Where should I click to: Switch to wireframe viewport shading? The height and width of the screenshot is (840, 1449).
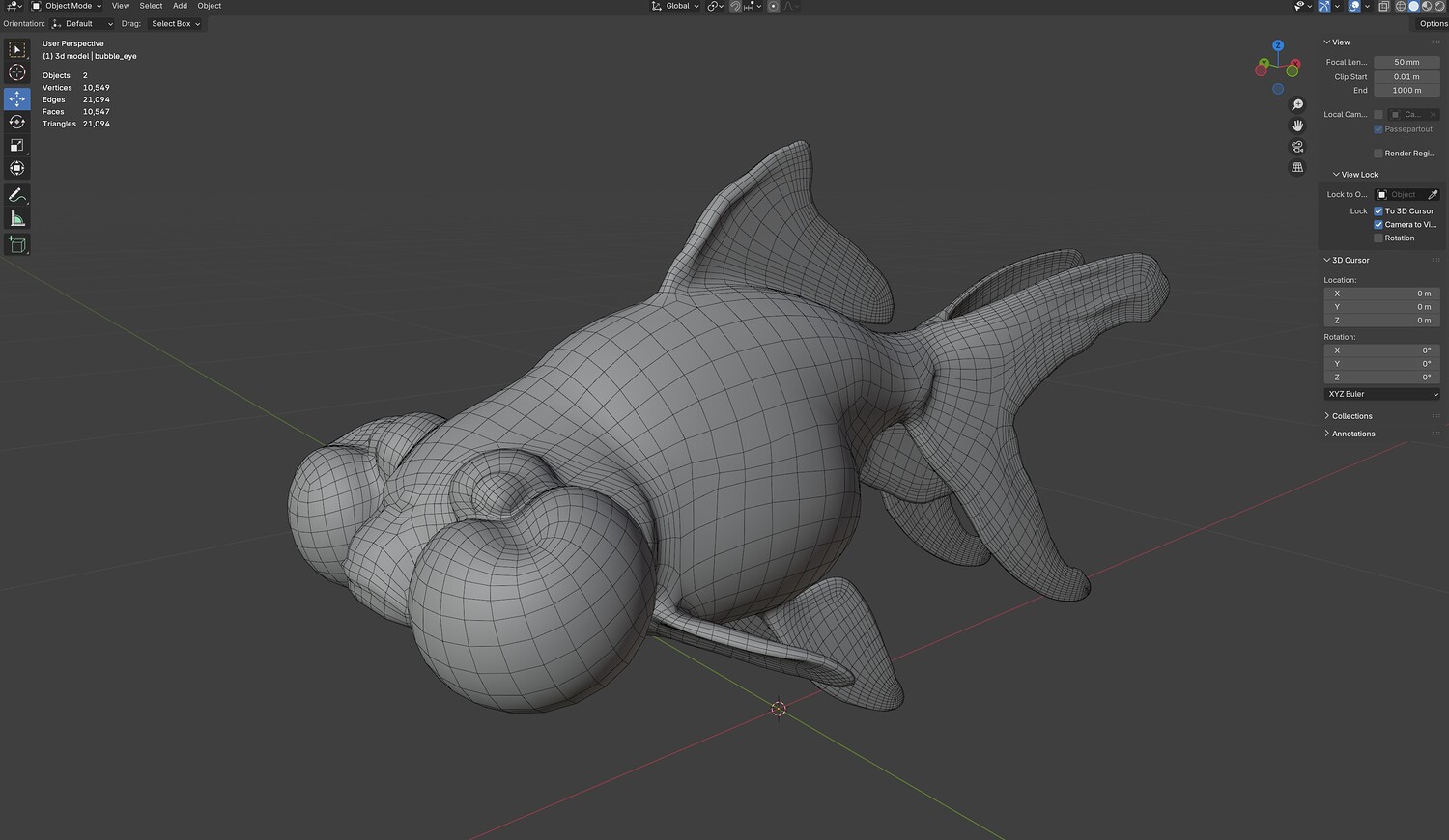coord(1401,6)
